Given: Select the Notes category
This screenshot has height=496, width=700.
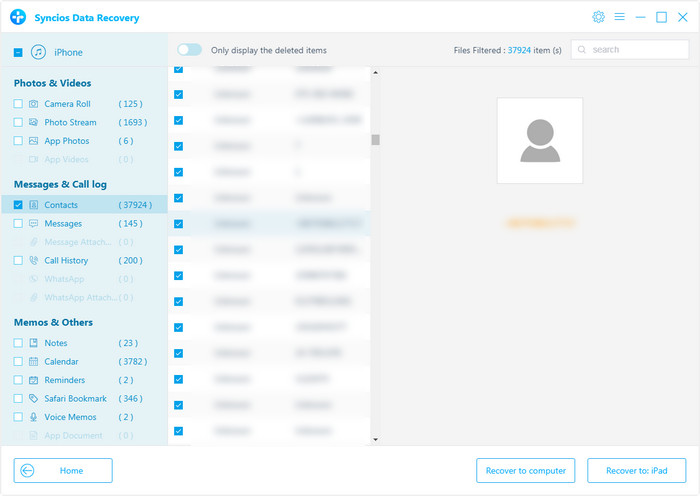Looking at the screenshot, I should [56, 343].
